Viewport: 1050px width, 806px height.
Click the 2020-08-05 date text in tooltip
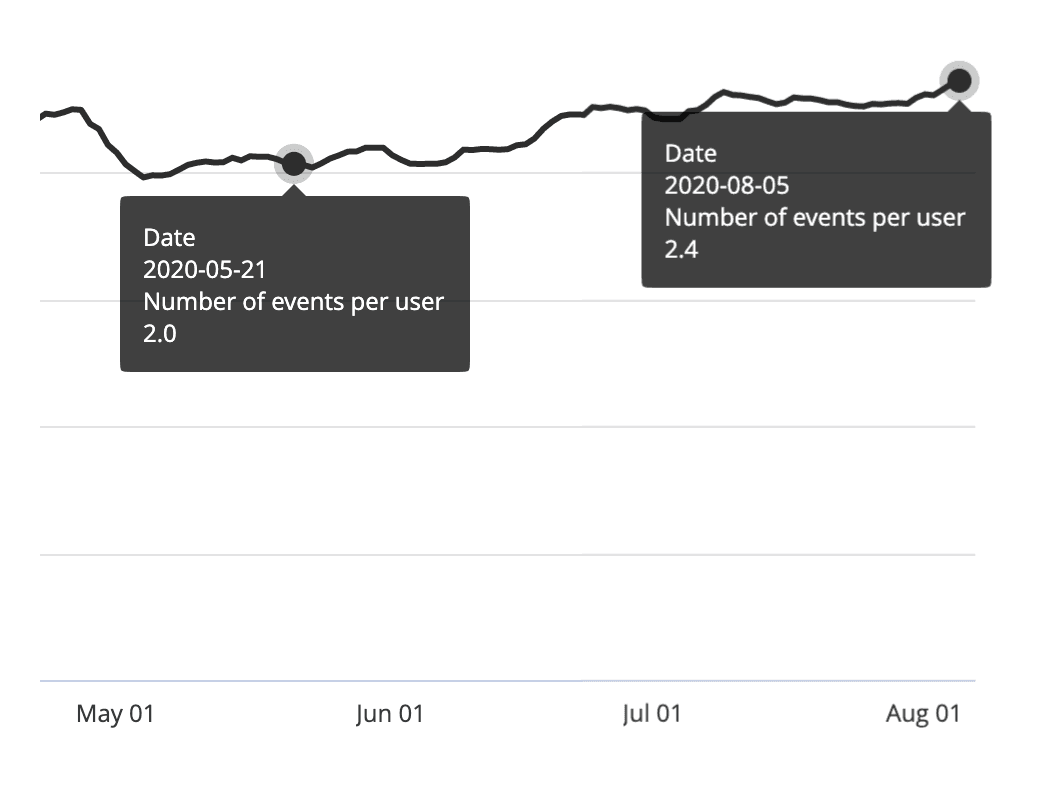coord(727,186)
